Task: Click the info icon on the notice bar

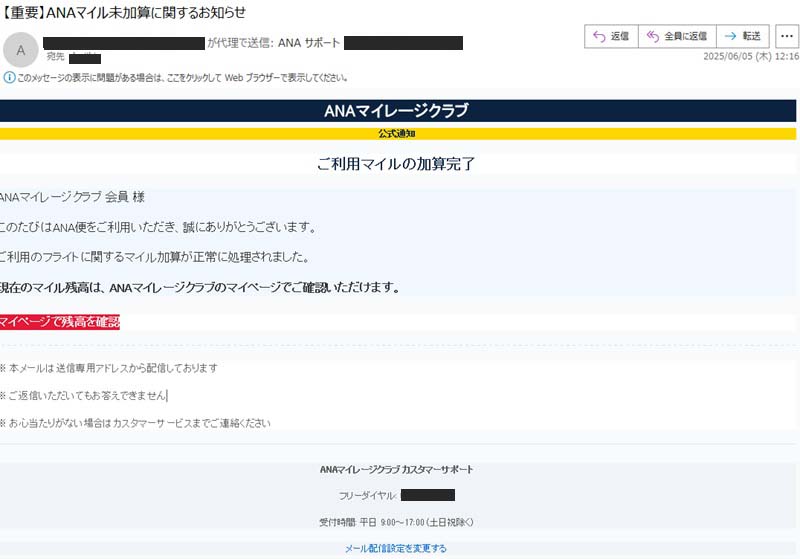Action: [9, 78]
